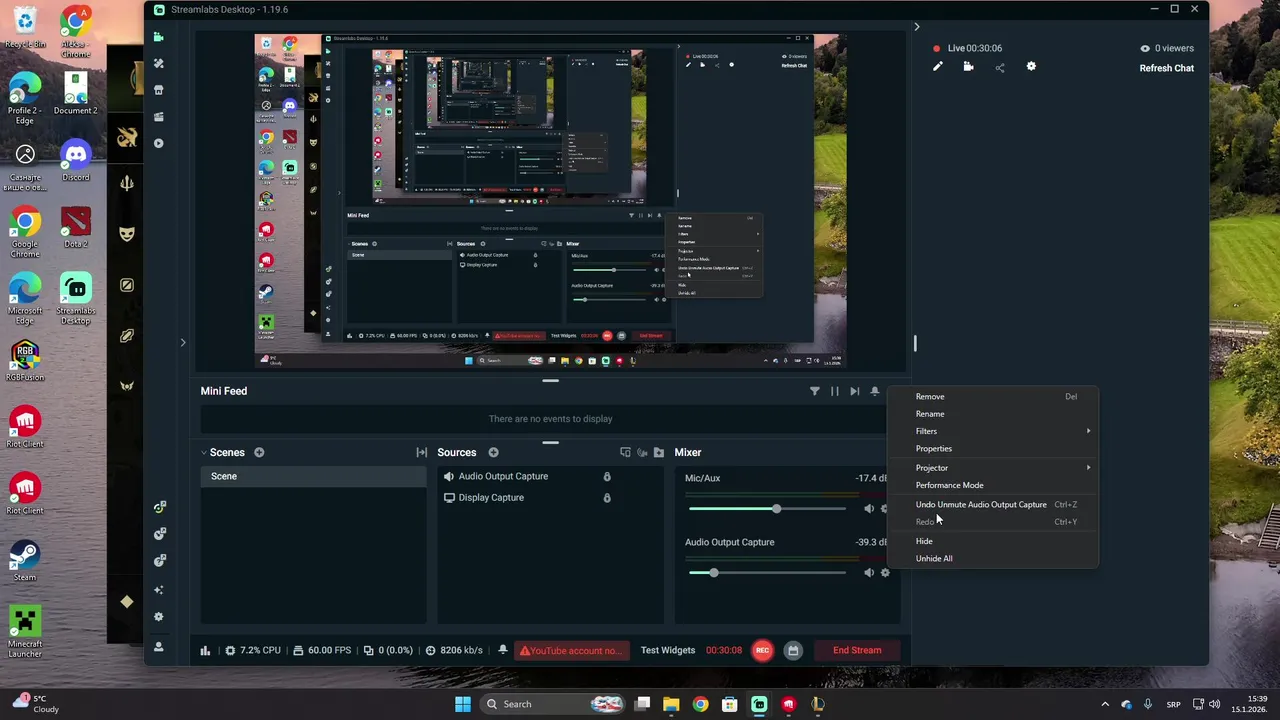Mute Mini Feed event sounds bell

click(x=875, y=391)
